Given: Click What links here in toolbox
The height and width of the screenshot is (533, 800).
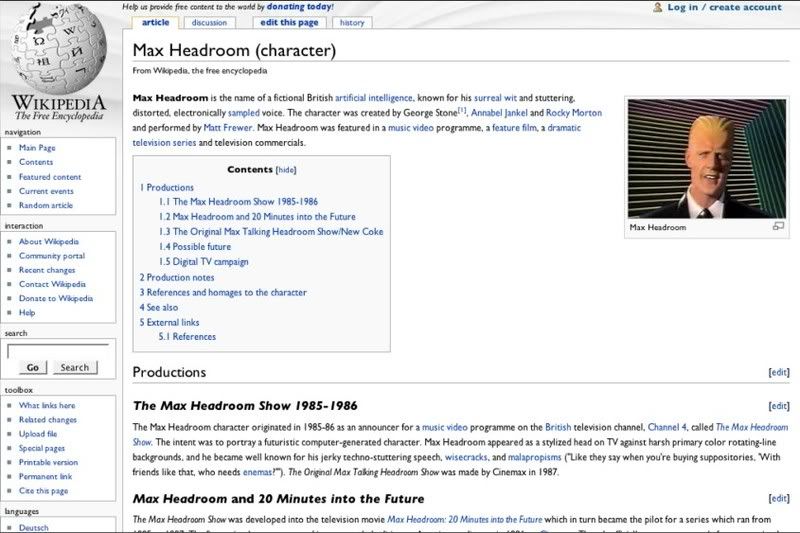Looking at the screenshot, I should 47,405.
